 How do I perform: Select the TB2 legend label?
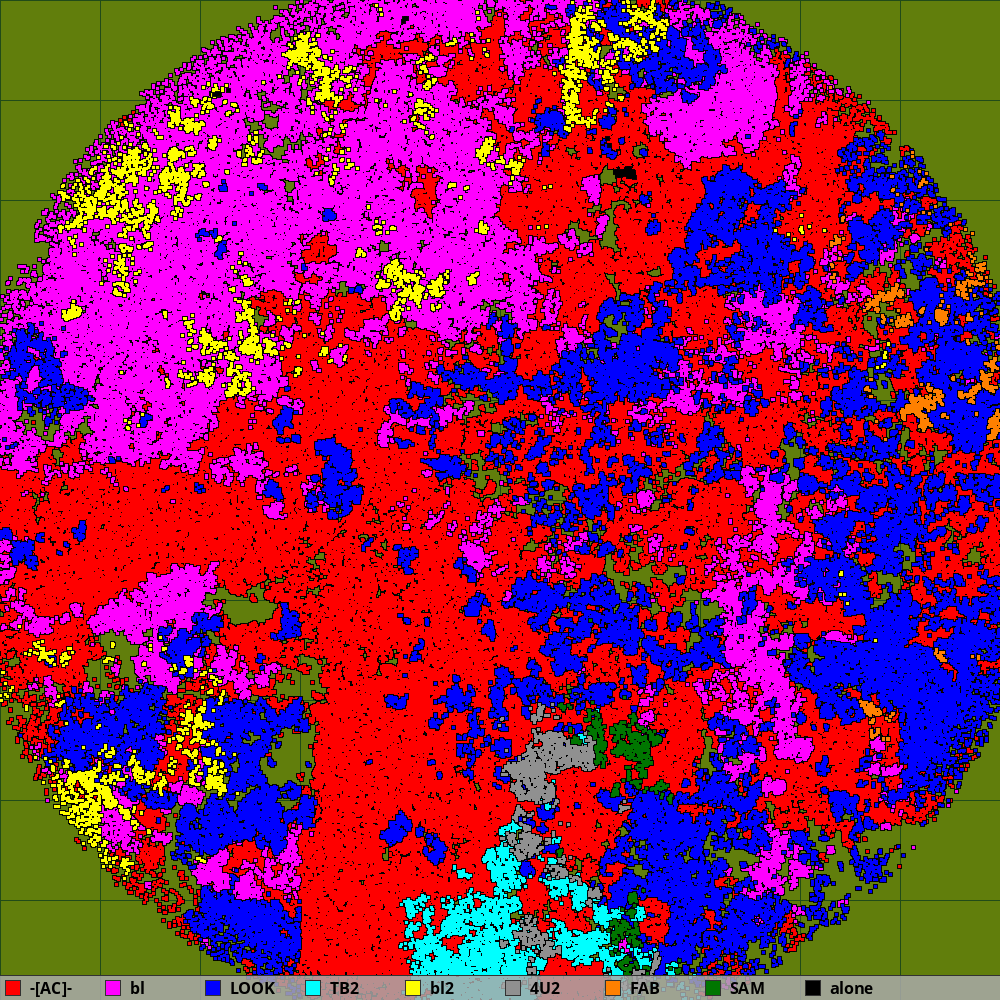pyautogui.click(x=345, y=988)
